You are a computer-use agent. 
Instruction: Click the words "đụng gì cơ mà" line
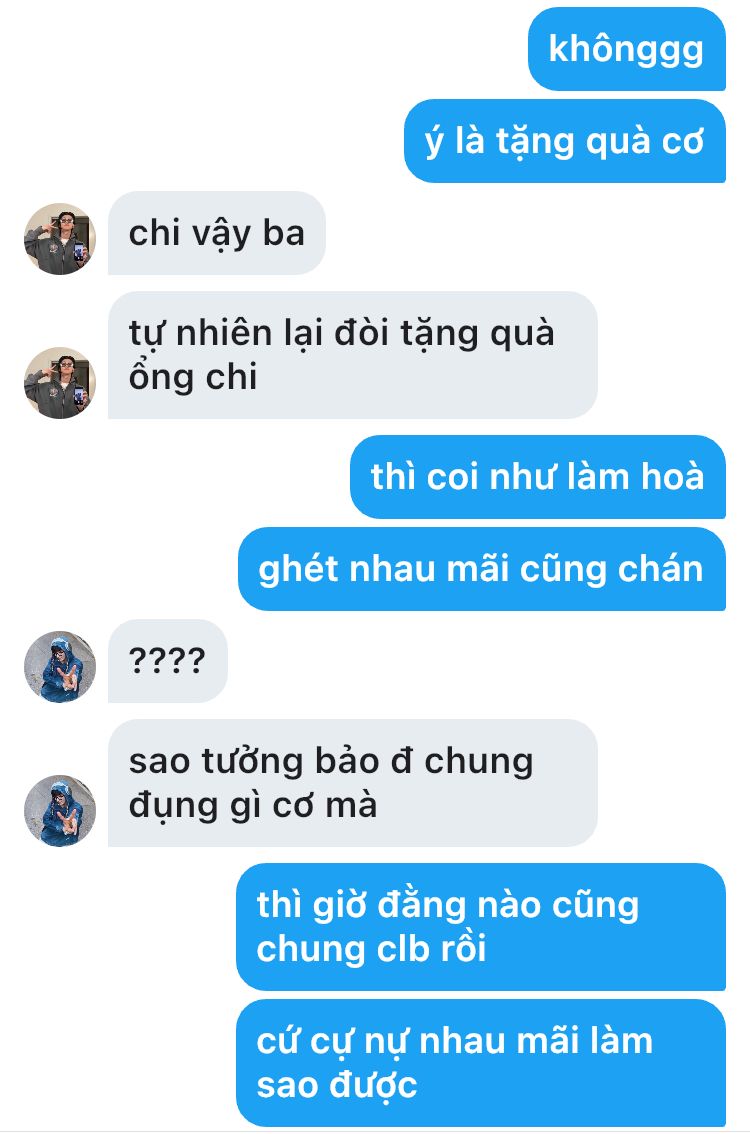(253, 806)
